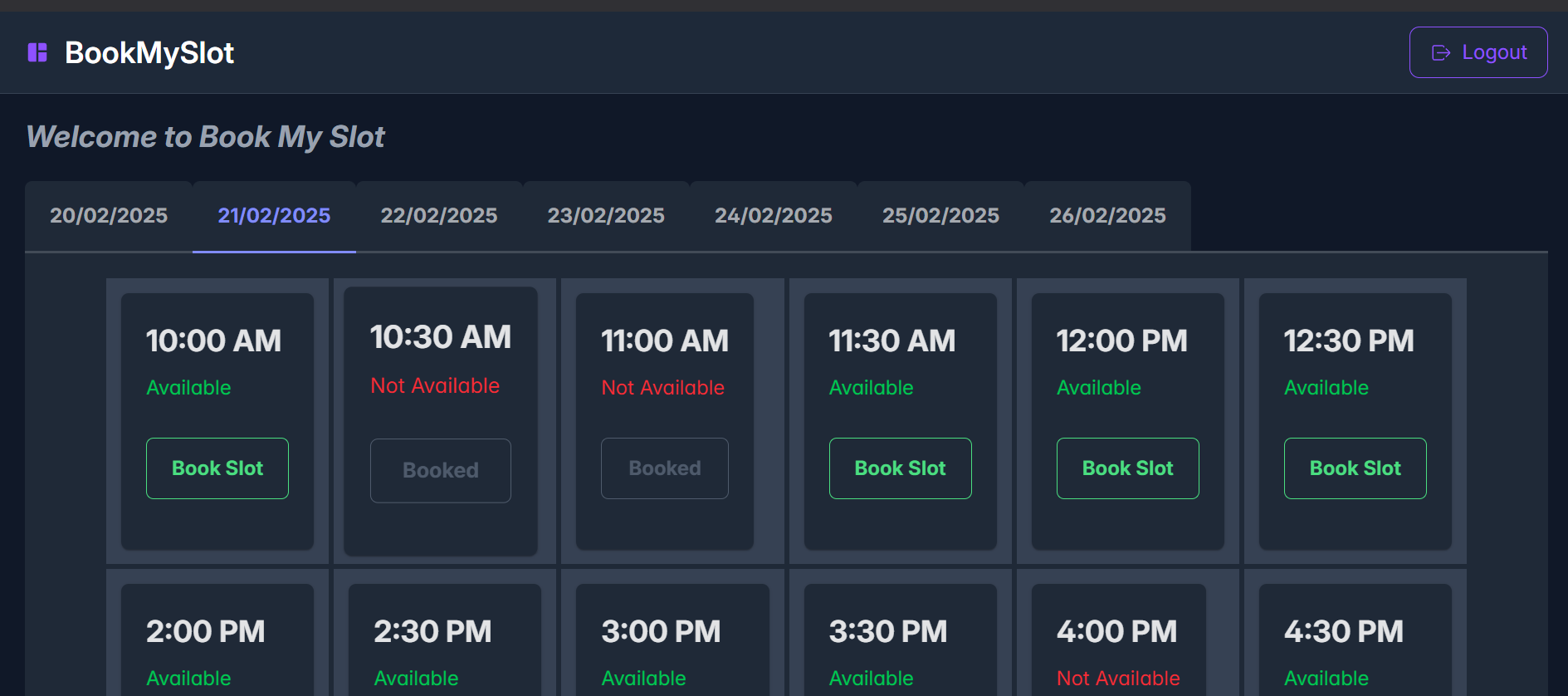The width and height of the screenshot is (1568, 696).
Task: View slots for the 25/02/2025 tab
Action: (940, 216)
